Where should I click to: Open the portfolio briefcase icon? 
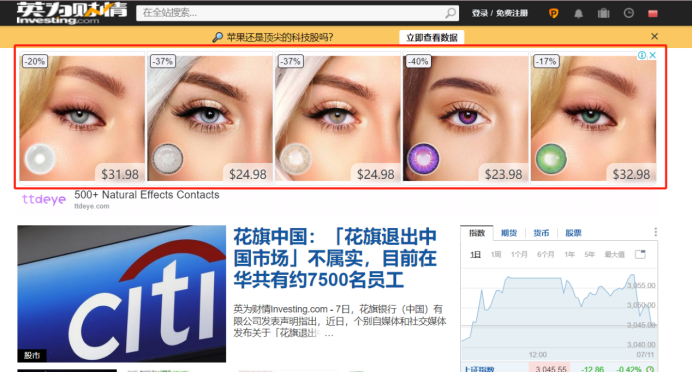(x=603, y=13)
